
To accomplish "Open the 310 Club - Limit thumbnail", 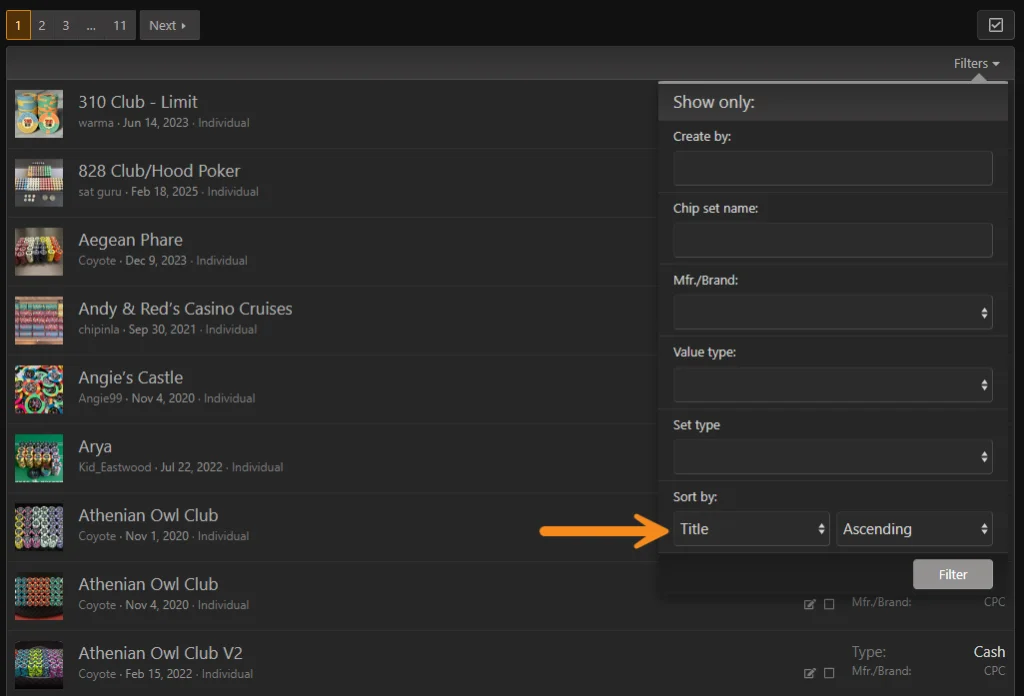I will (x=39, y=114).
